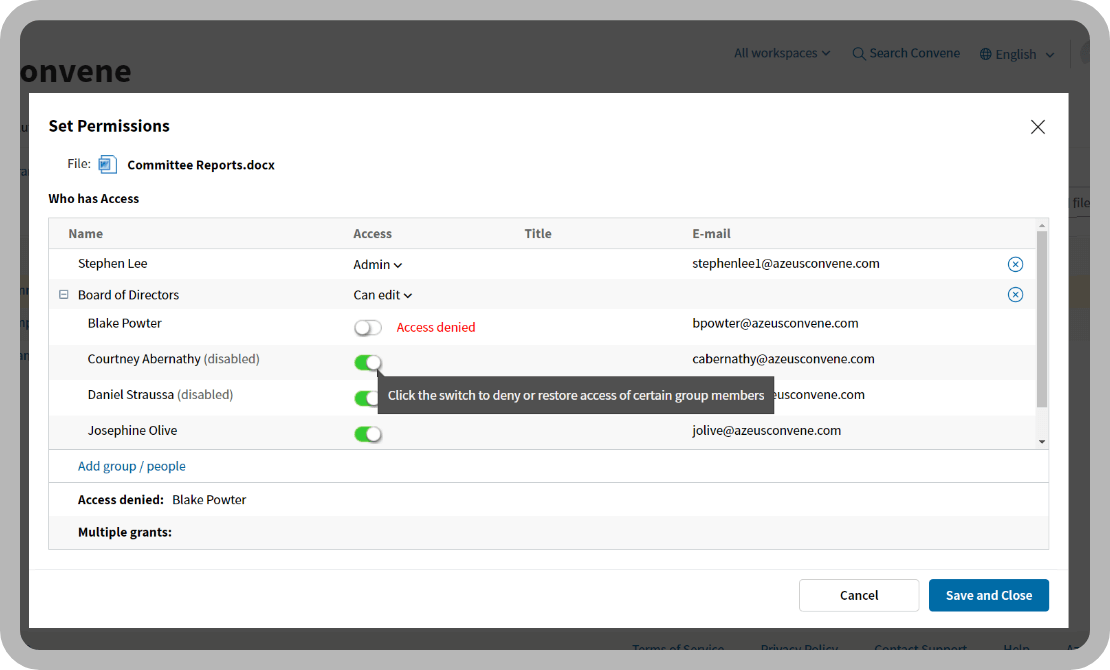Collapse the Board of Directors group
Screen dimensions: 1110x670
pos(64,295)
